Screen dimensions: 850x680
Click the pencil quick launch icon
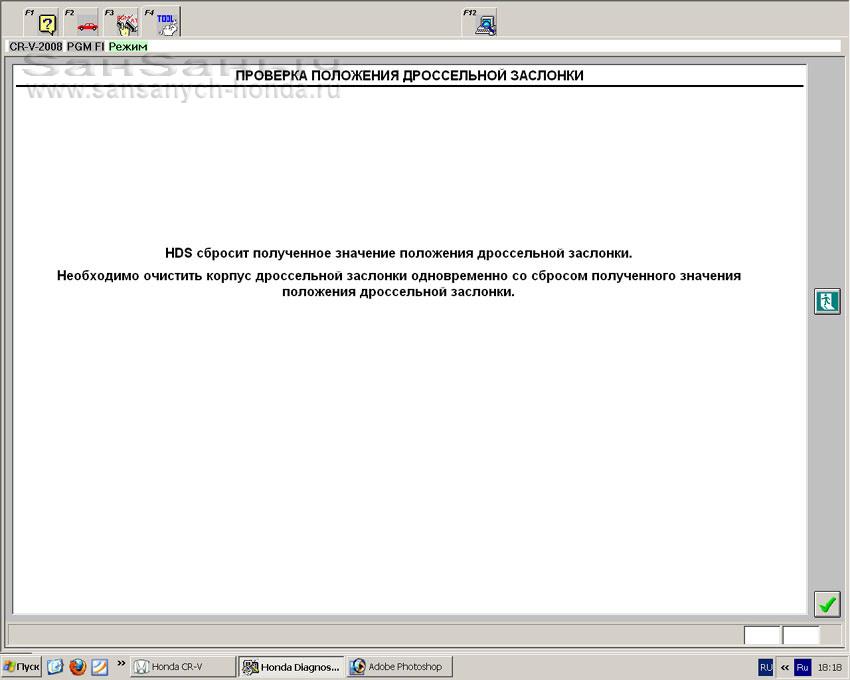(99, 667)
